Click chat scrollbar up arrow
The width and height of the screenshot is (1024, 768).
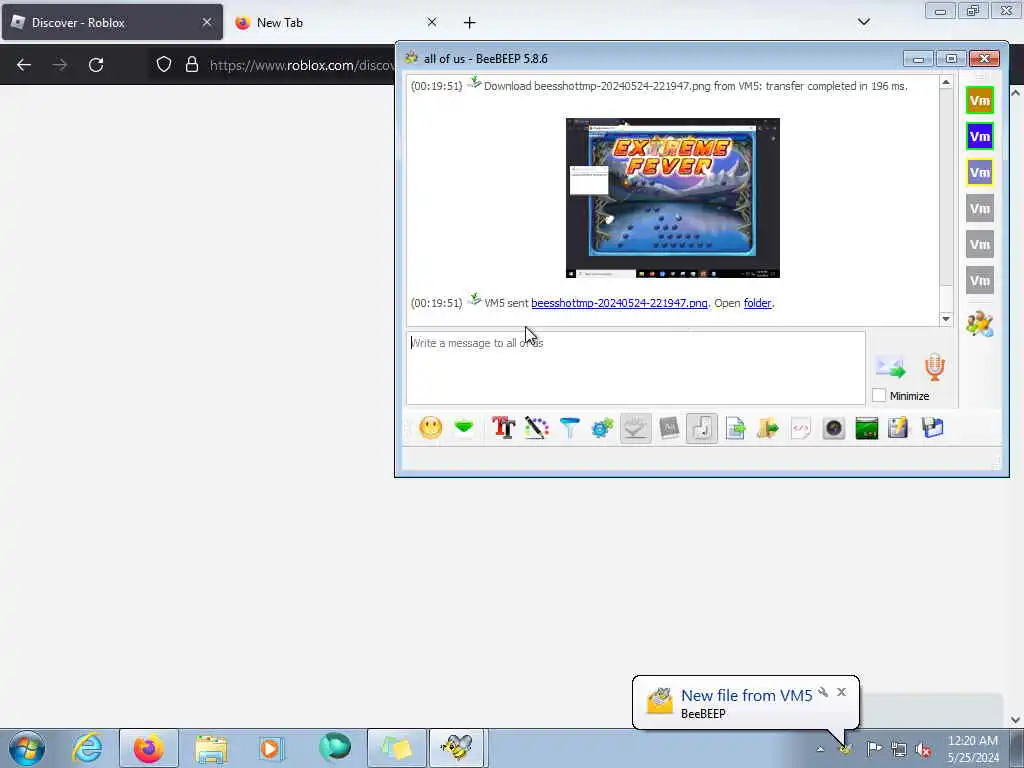point(946,83)
